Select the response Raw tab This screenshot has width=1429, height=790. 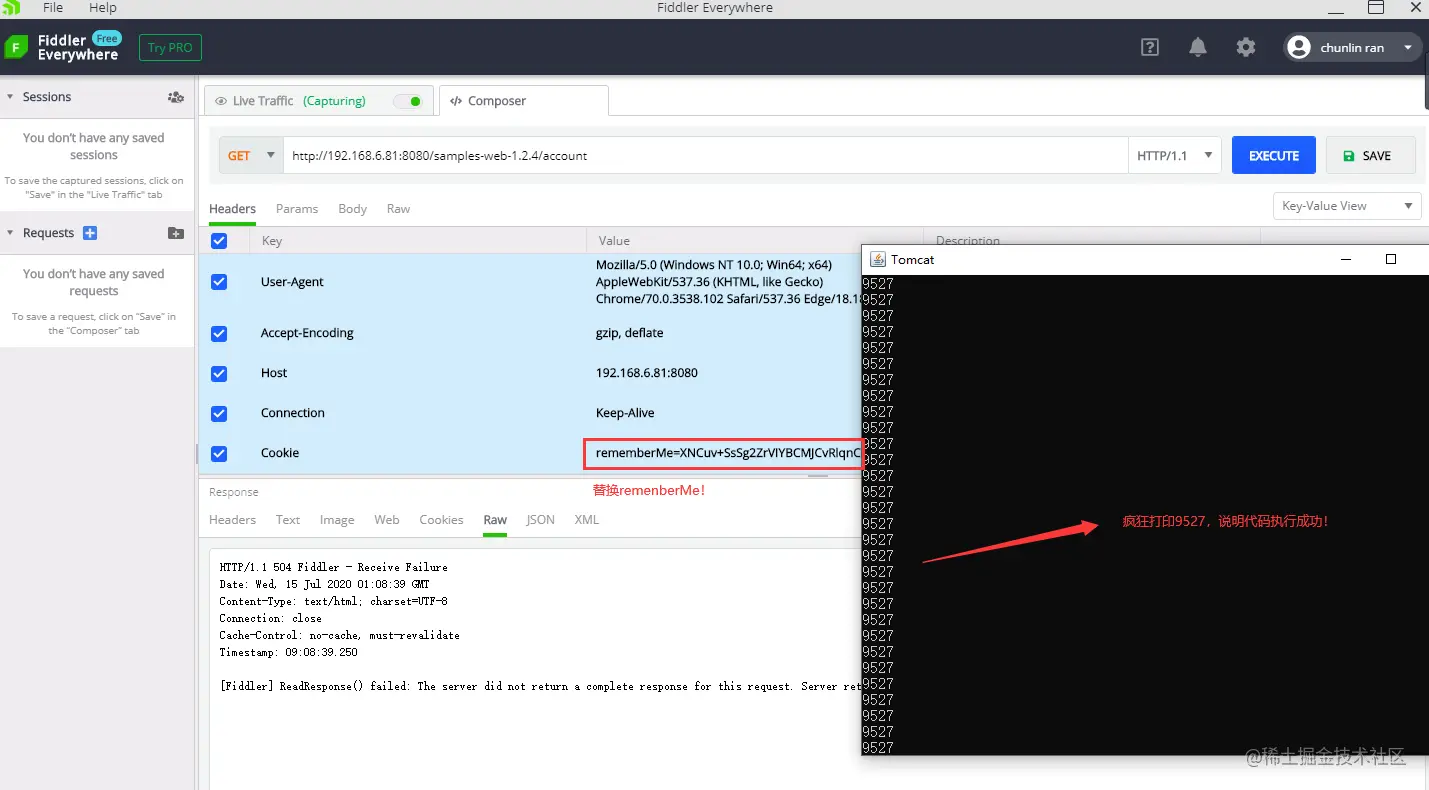point(495,520)
